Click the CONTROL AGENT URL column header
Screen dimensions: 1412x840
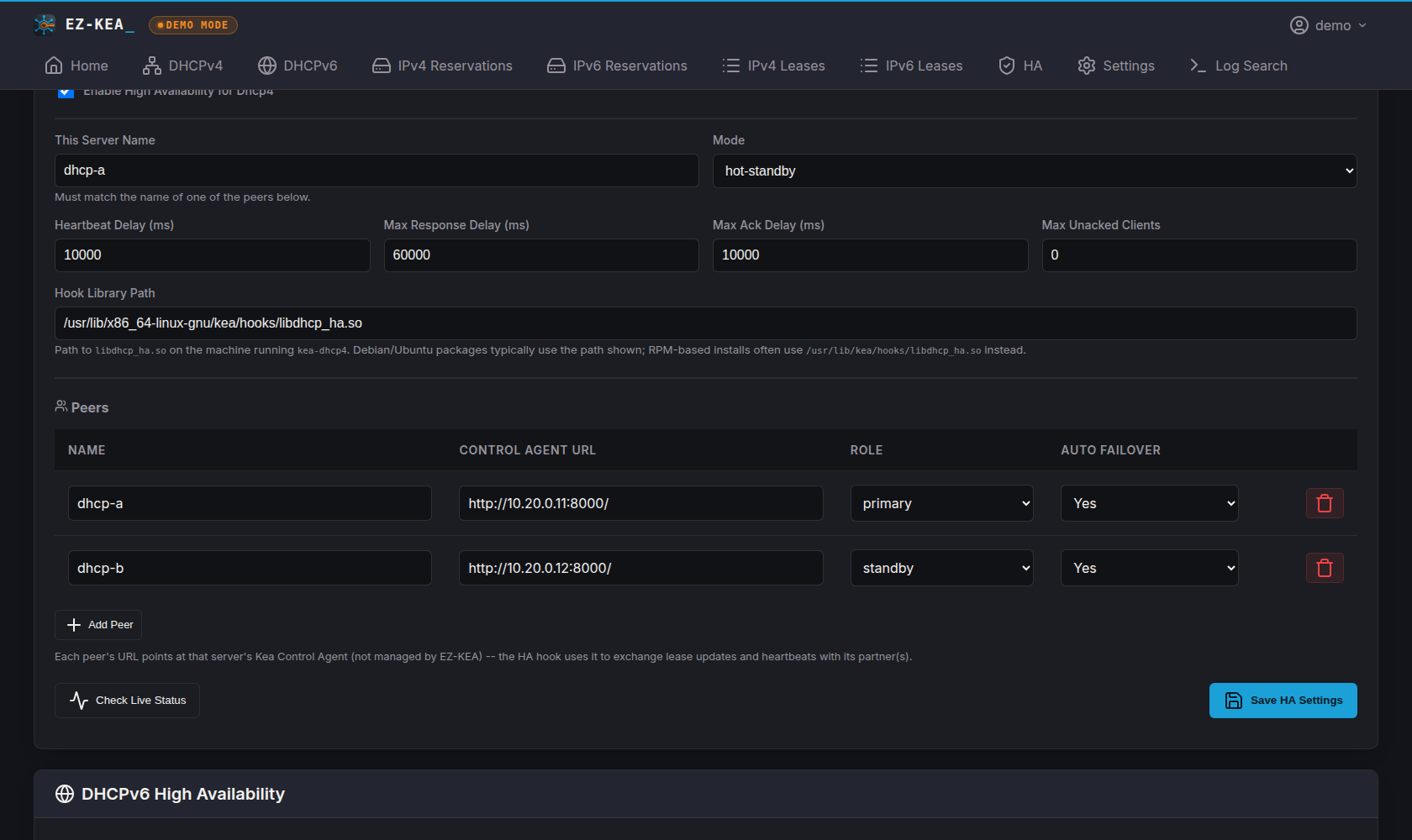pyautogui.click(x=527, y=450)
